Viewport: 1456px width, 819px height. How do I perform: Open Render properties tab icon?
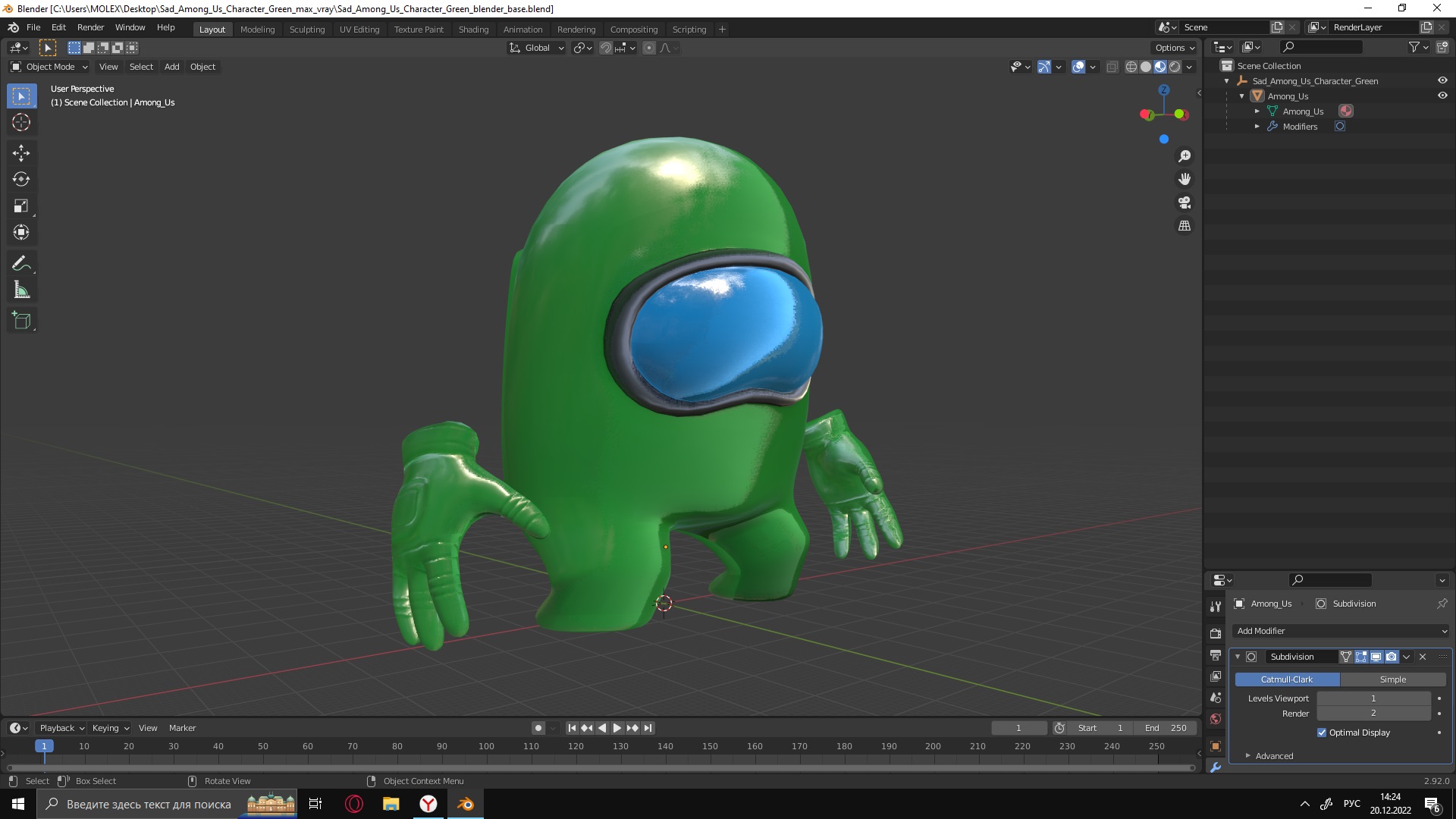[1216, 633]
